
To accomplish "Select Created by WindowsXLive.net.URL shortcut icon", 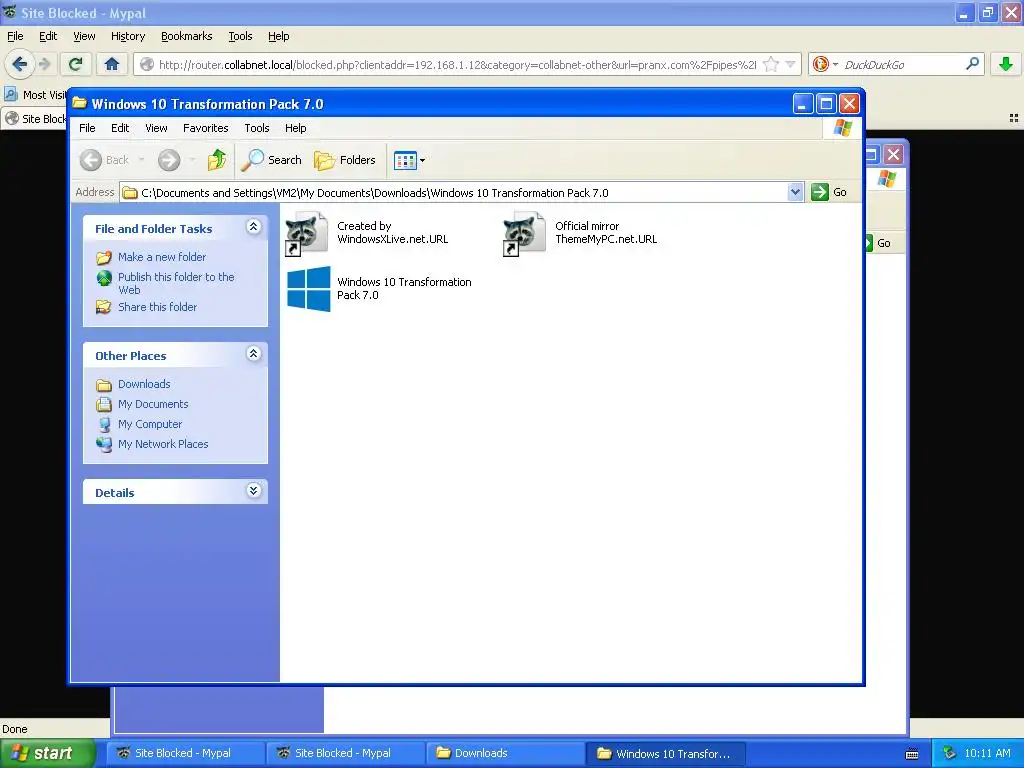I will point(307,233).
